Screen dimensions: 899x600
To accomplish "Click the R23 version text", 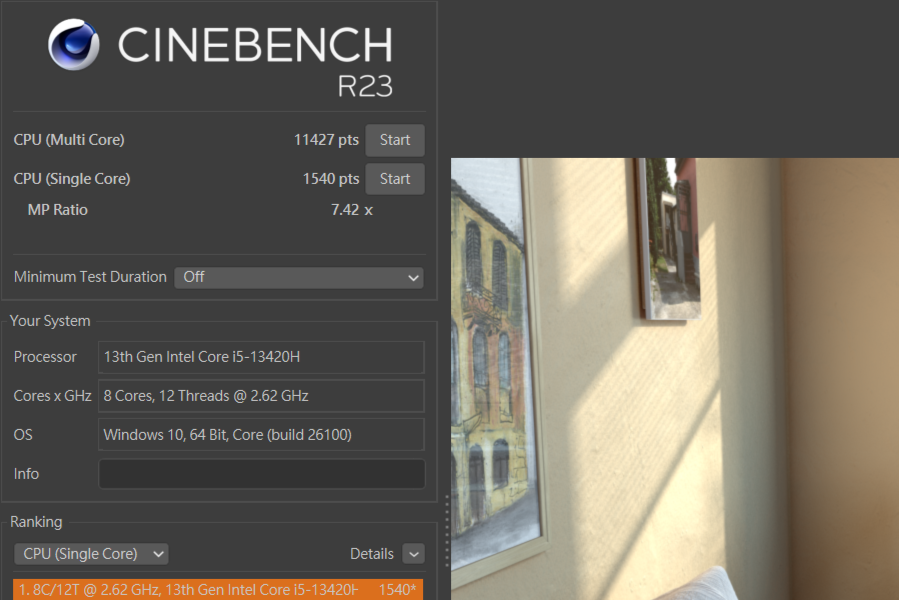I will click(x=365, y=87).
